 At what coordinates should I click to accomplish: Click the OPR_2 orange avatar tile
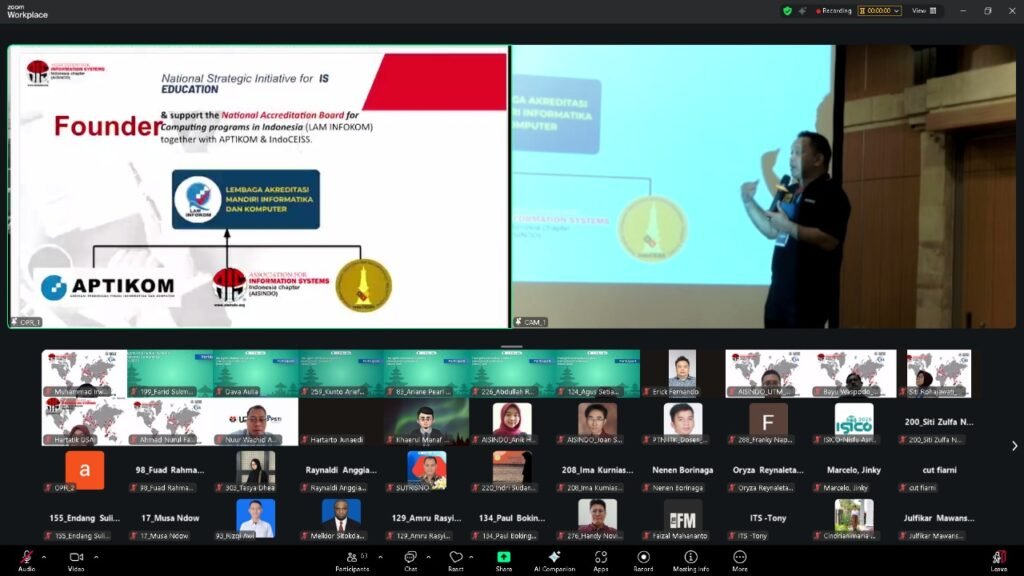84,470
